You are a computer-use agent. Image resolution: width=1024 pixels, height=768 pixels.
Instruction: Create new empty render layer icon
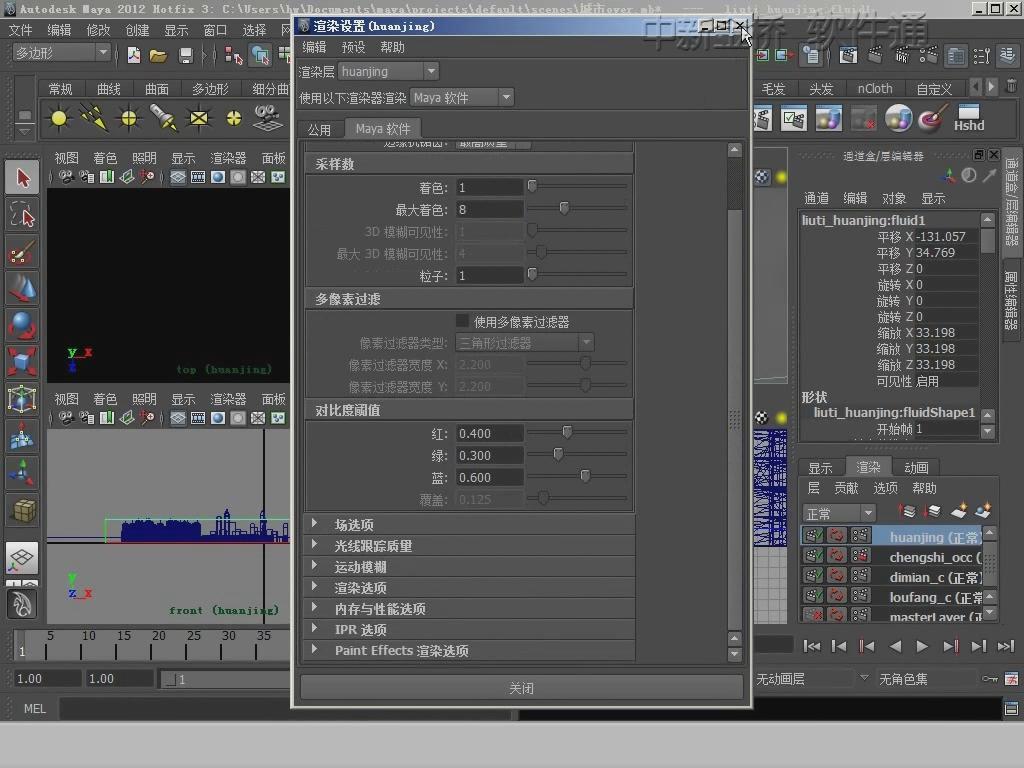click(959, 511)
